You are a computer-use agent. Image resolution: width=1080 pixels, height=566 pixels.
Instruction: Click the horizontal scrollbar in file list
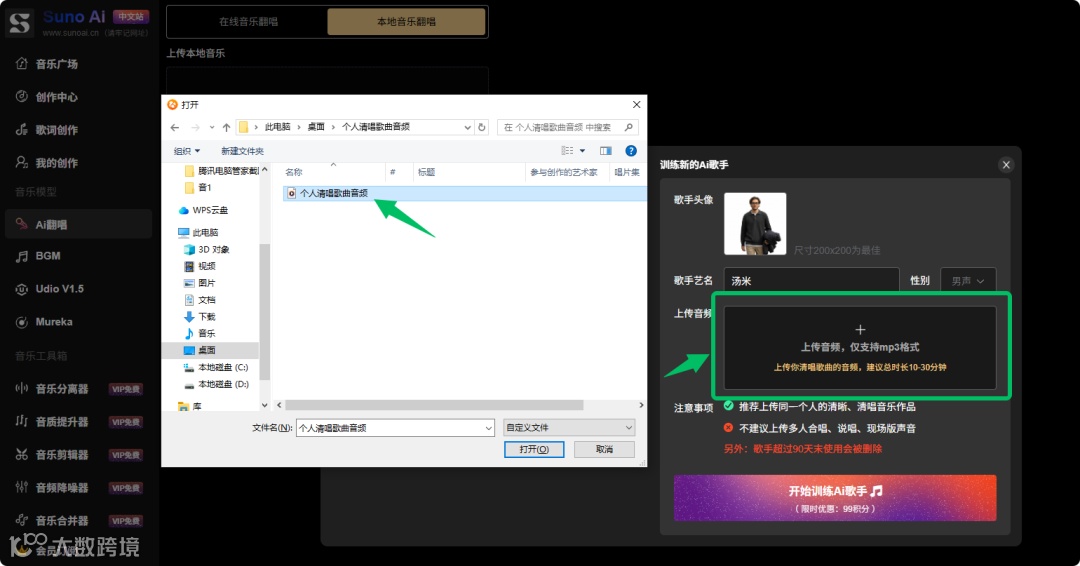(434, 405)
